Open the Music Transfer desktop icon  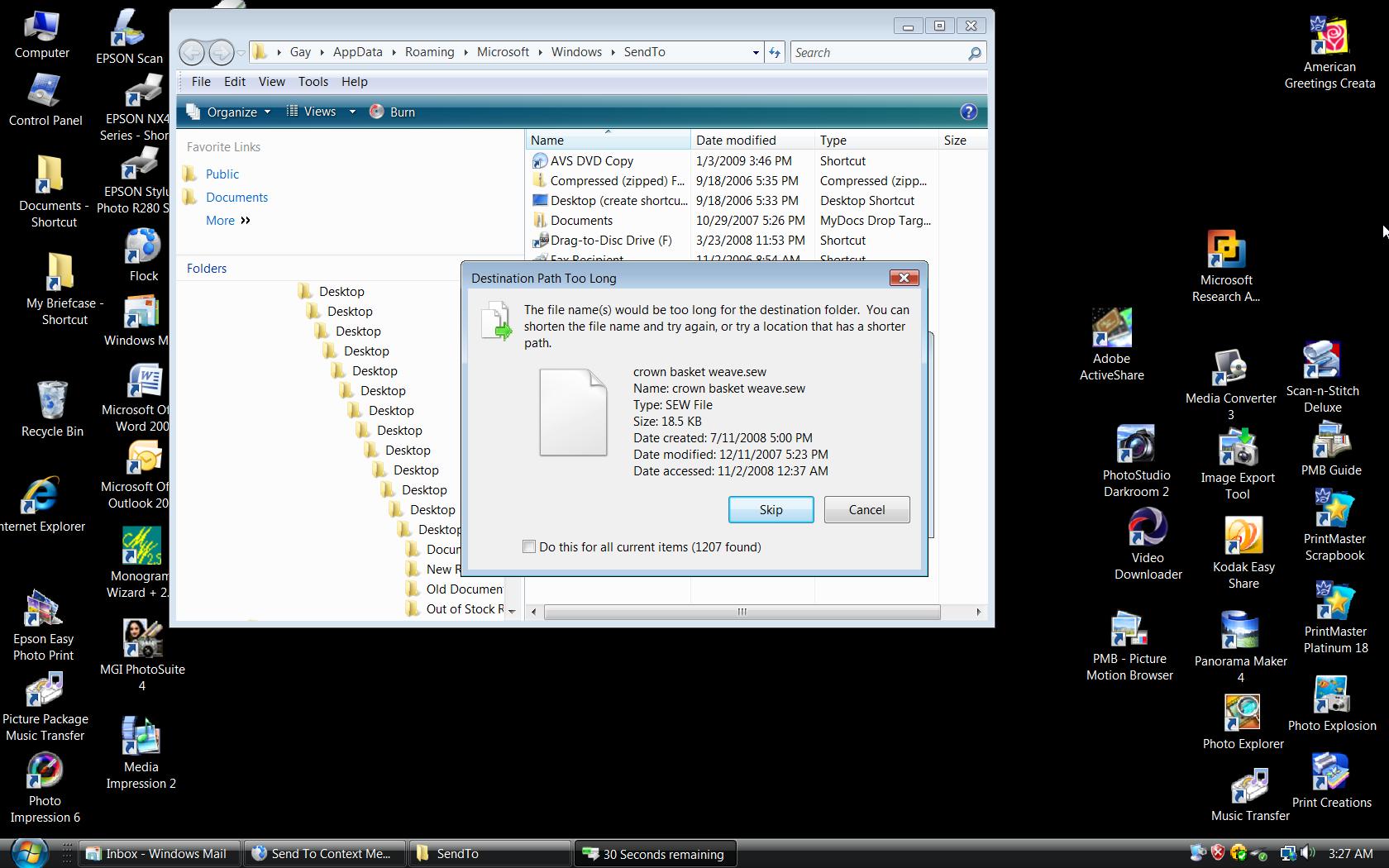[x=1250, y=794]
